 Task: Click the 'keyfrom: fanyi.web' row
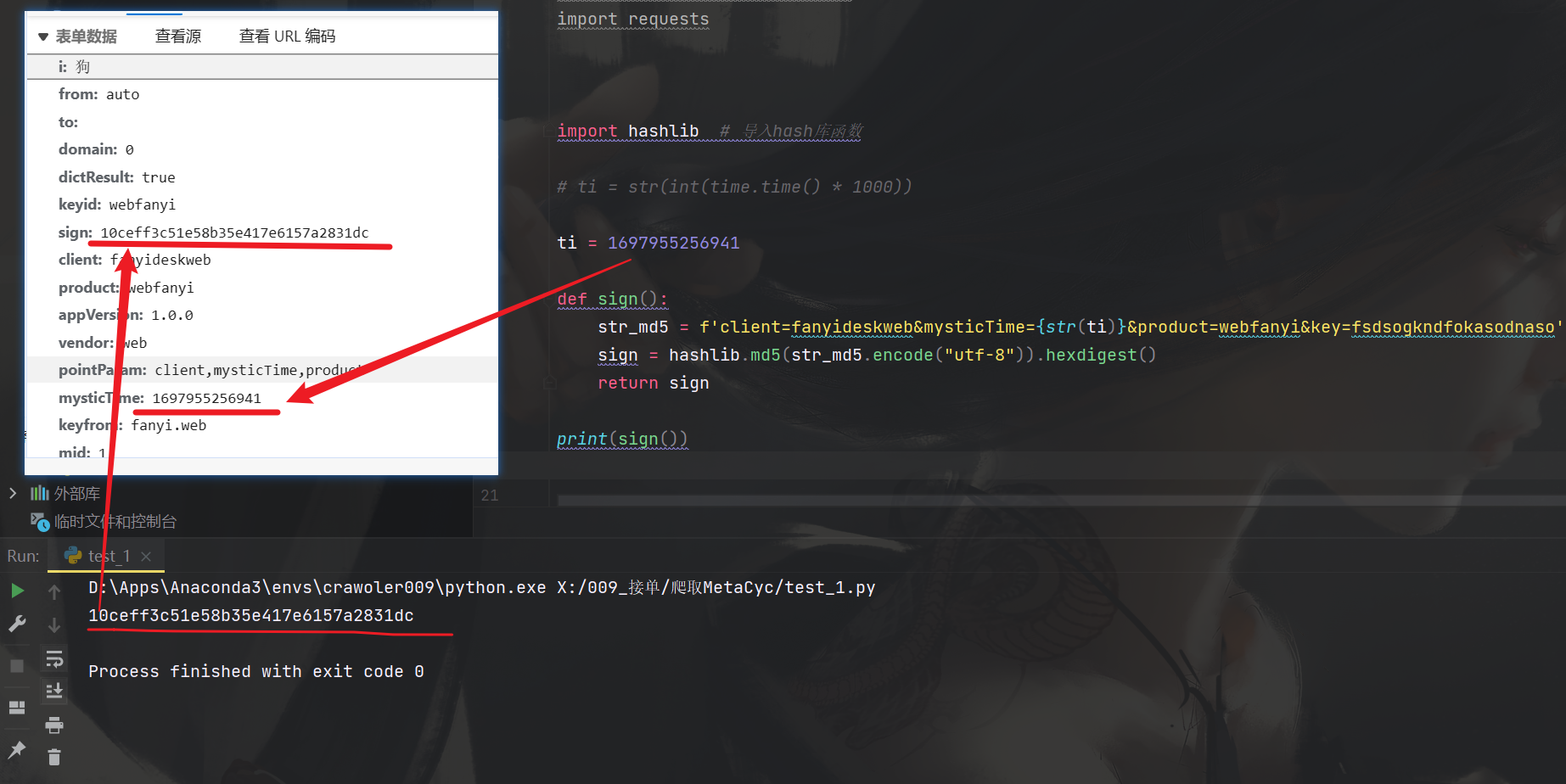(x=262, y=425)
